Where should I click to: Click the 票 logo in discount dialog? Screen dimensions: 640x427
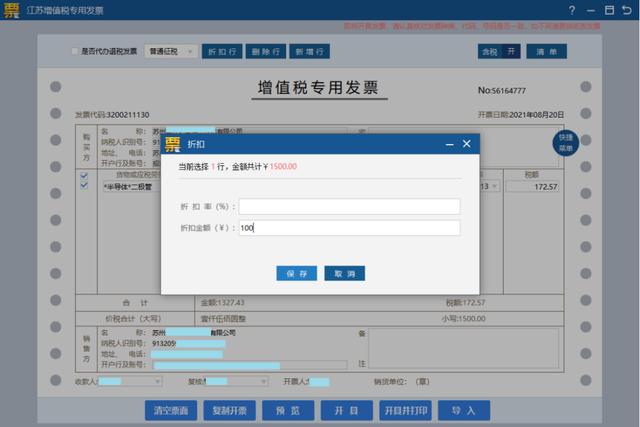[x=174, y=144]
